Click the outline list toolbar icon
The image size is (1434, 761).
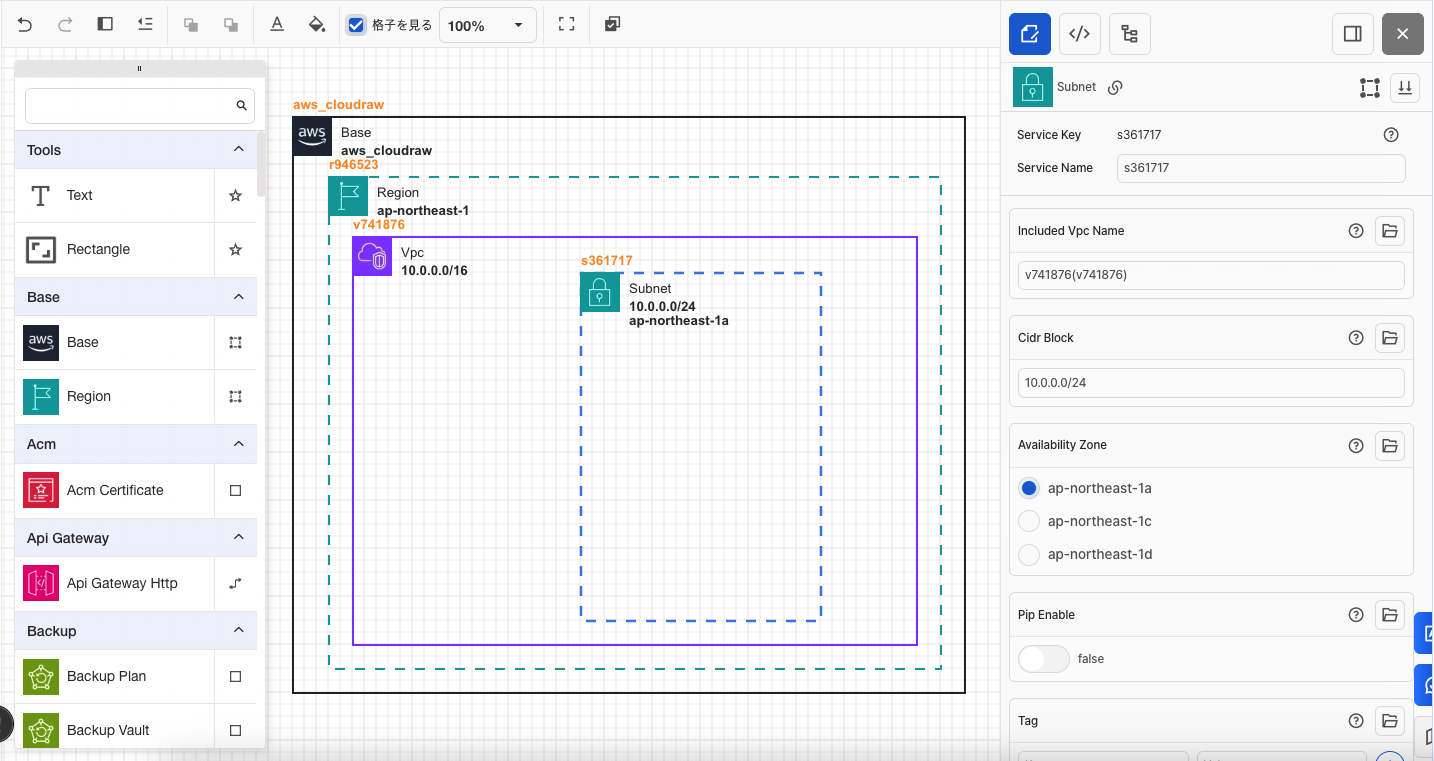(145, 25)
